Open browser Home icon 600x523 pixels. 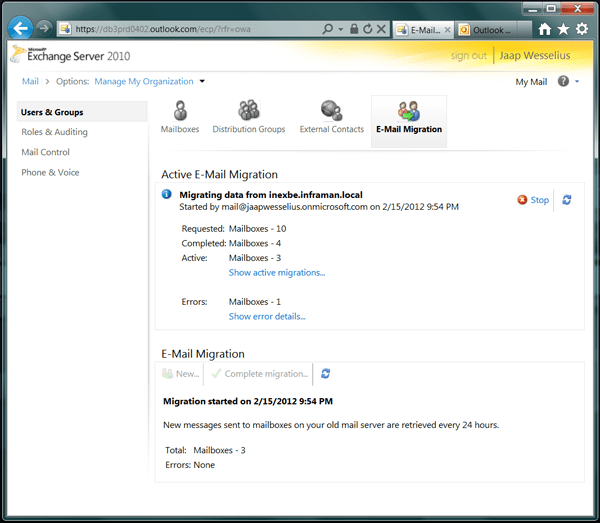pyautogui.click(x=545, y=29)
